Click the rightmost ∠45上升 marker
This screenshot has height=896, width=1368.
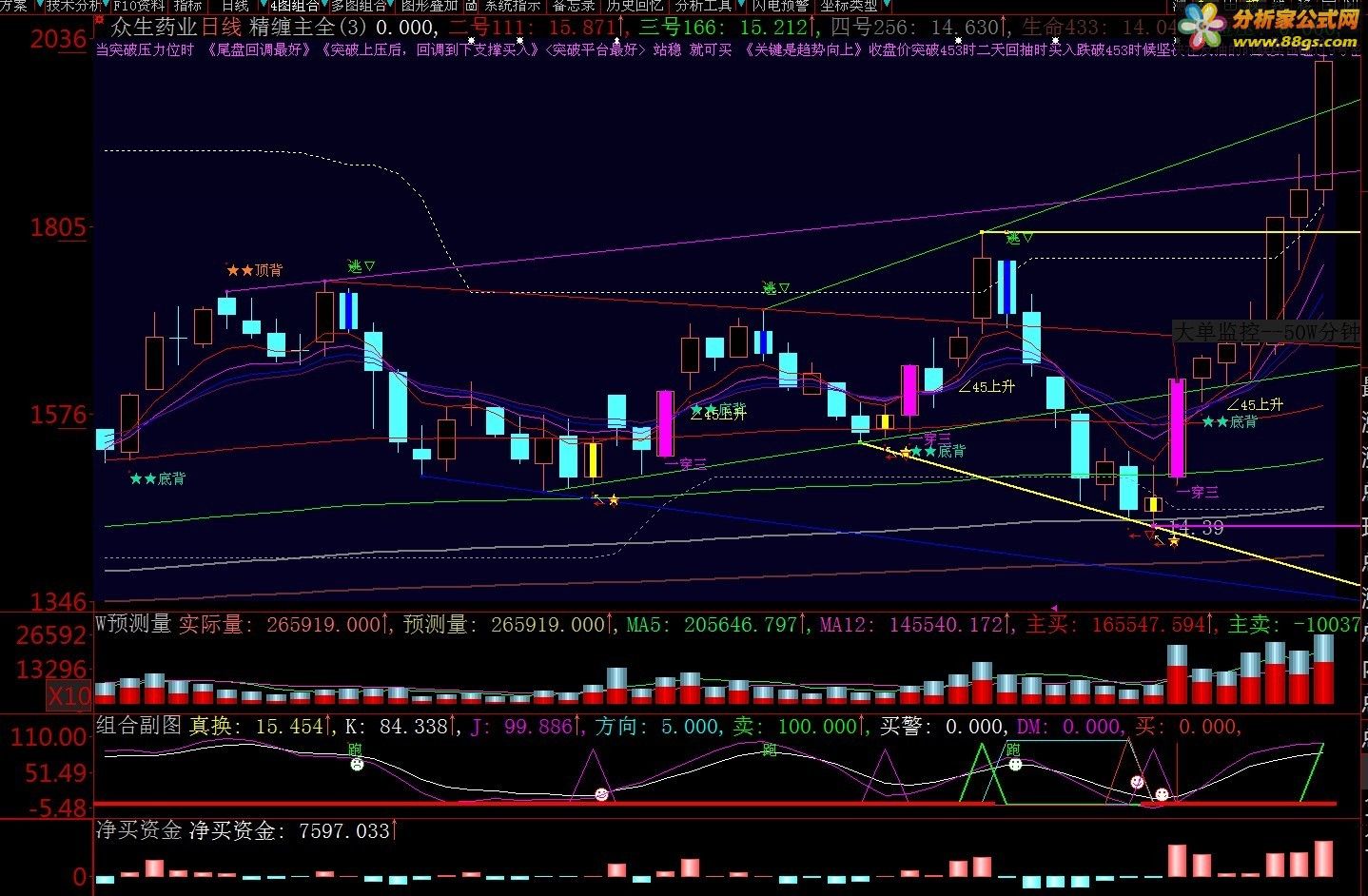pyautogui.click(x=1253, y=404)
